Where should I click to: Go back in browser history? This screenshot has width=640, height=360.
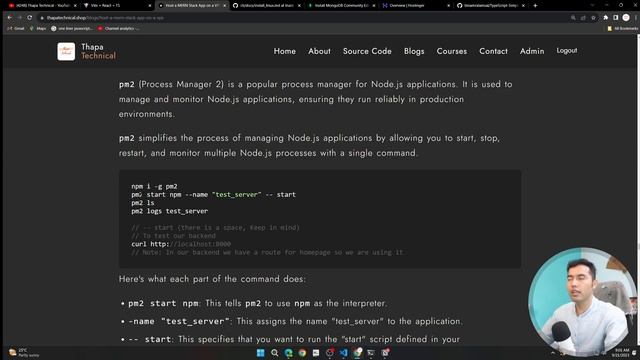click(x=9, y=18)
